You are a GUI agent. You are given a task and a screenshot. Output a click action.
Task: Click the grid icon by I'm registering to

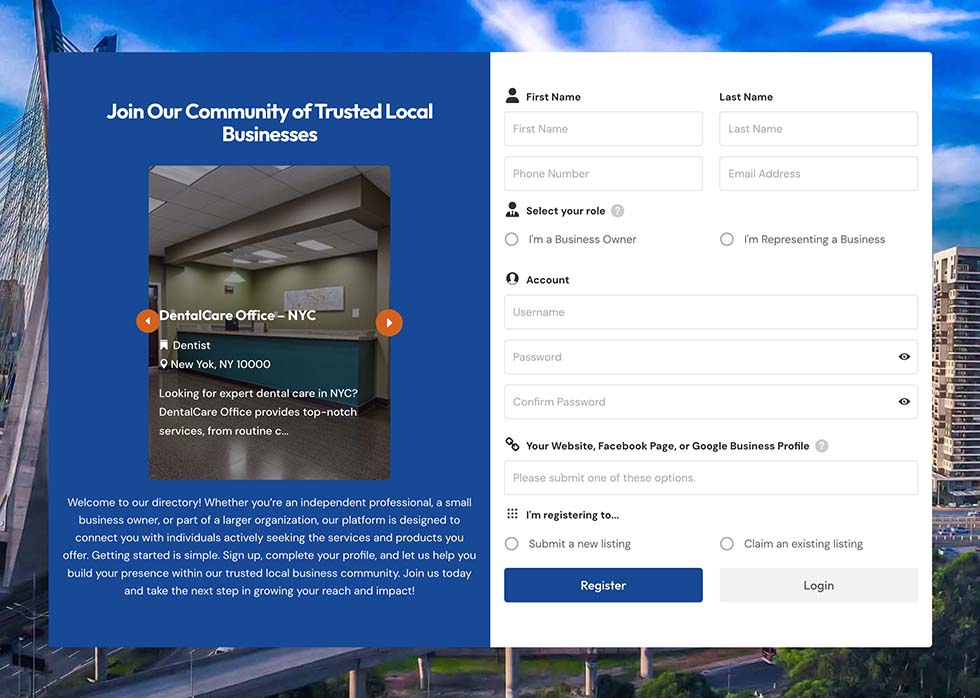(512, 514)
